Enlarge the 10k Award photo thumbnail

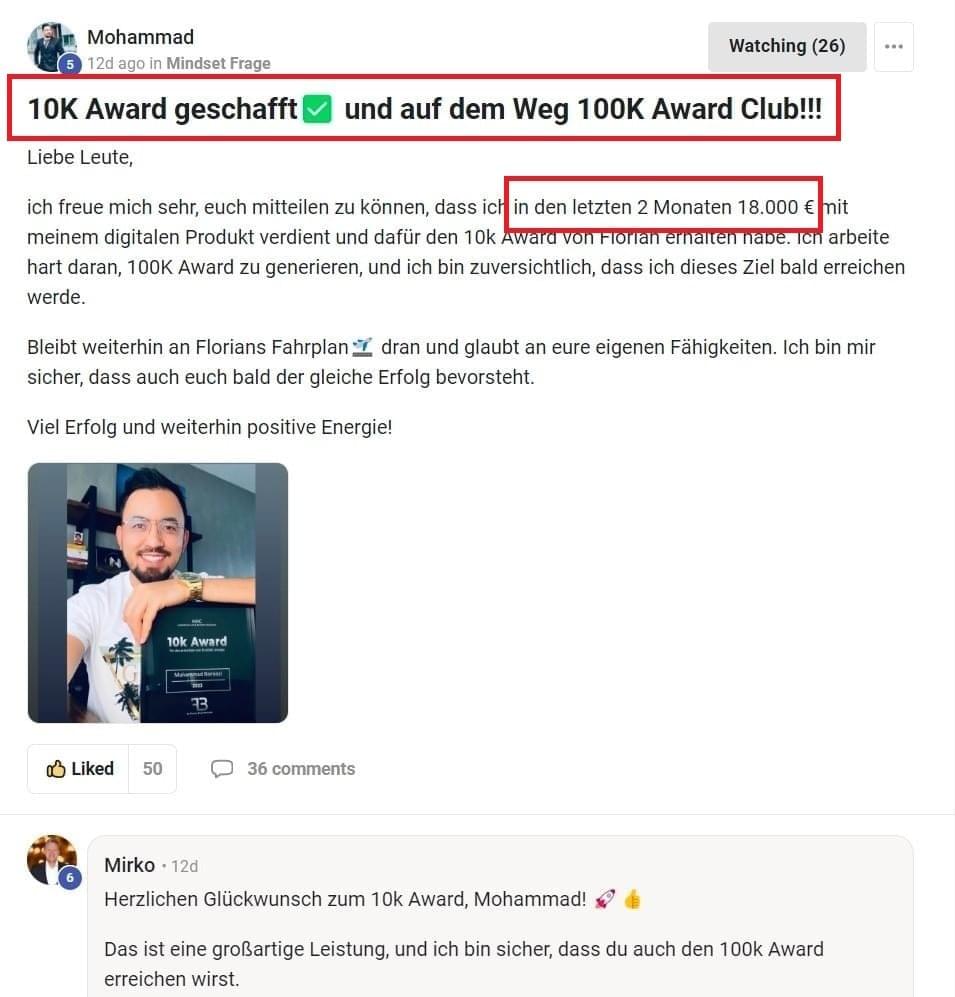158,593
